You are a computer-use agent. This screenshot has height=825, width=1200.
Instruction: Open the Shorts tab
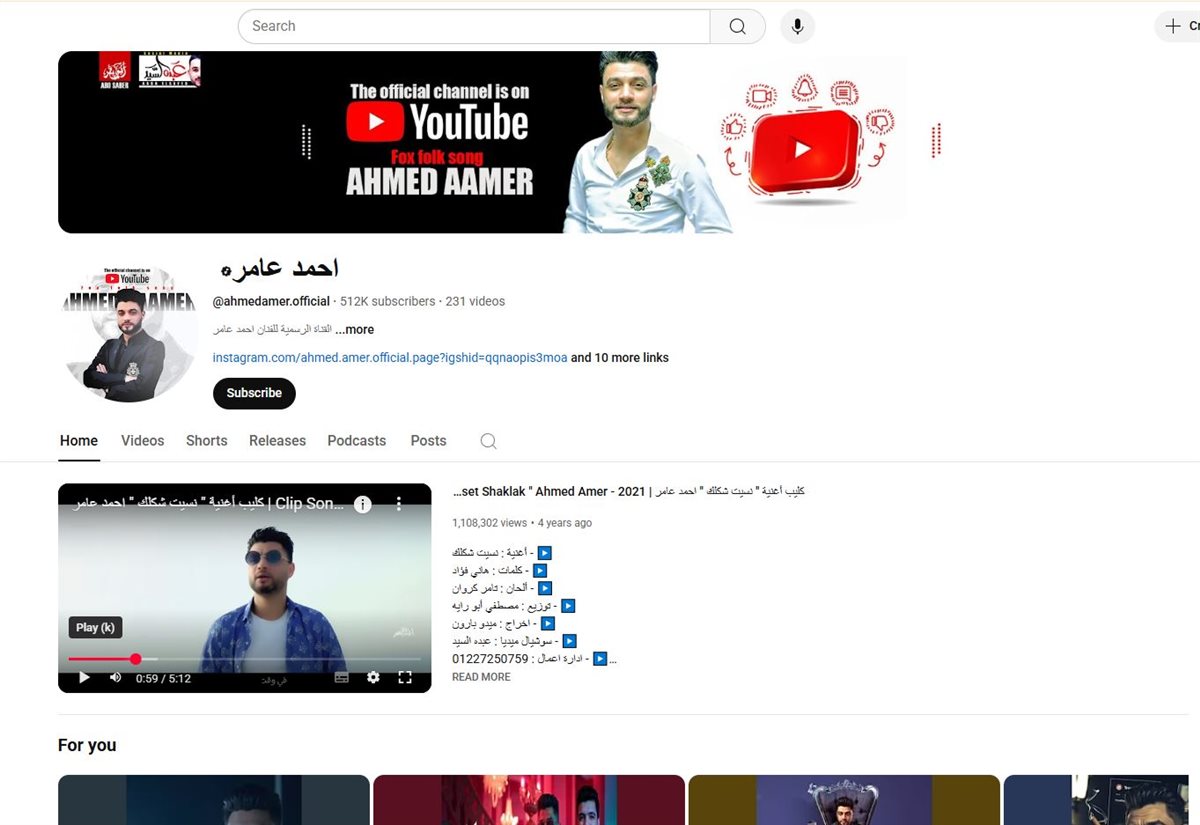point(206,440)
